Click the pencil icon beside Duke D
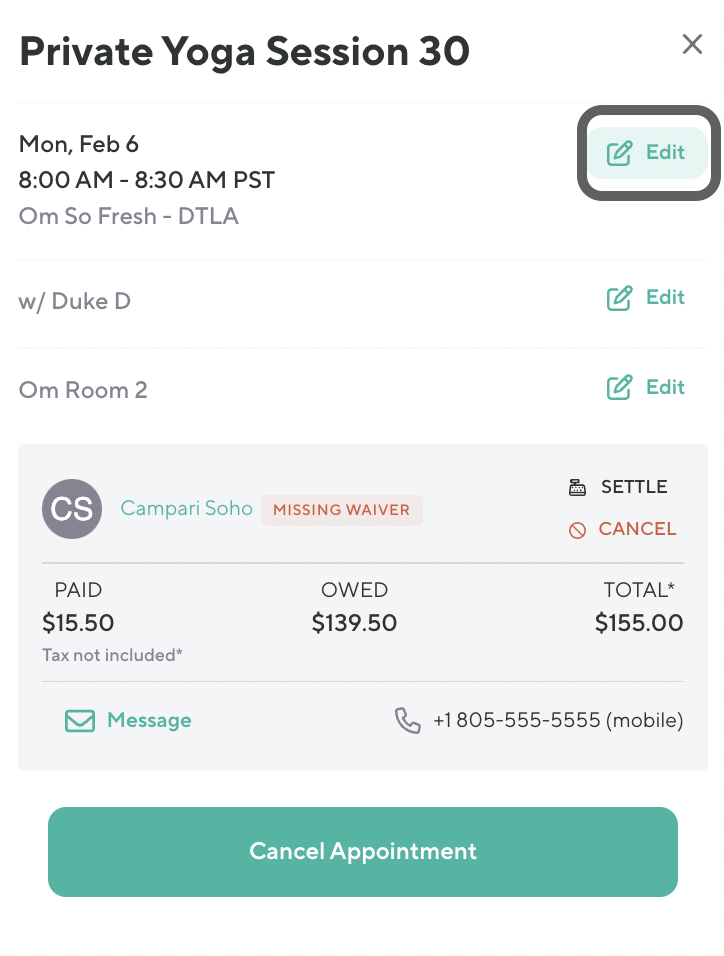Viewport: 724px width, 956px height. coord(620,298)
